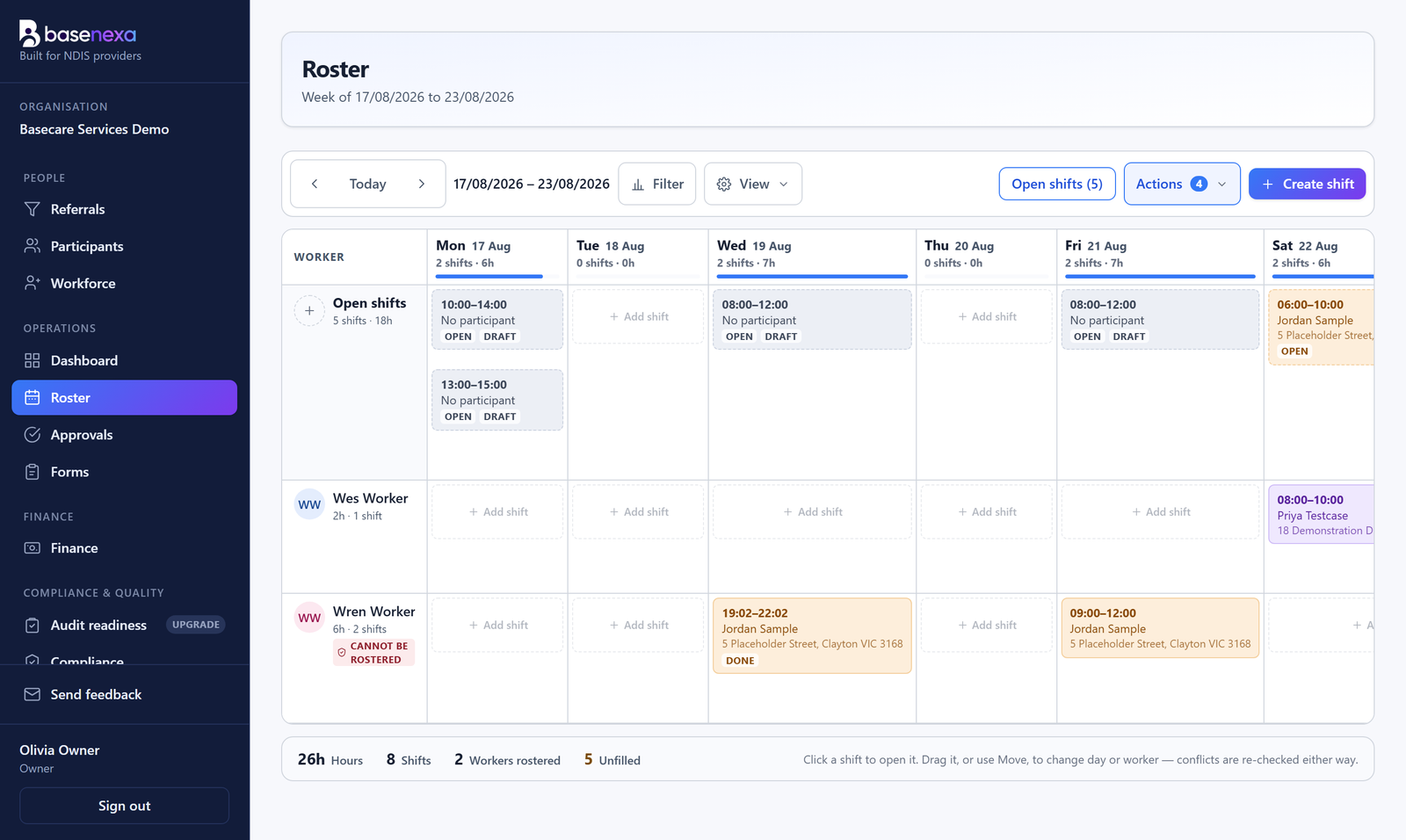Viewport: 1406px width, 840px height.
Task: Click the basenexa logo icon
Action: 30,33
